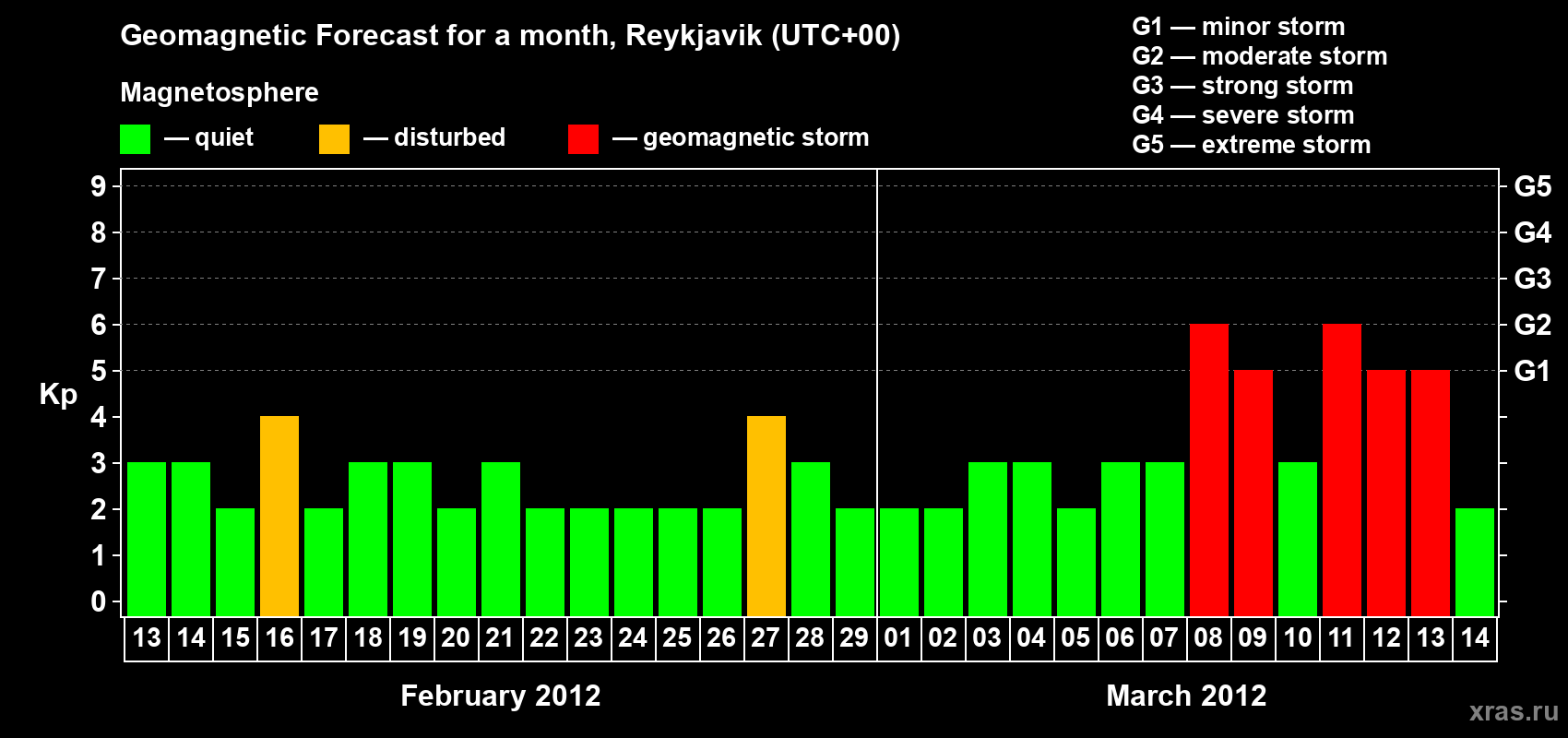Click the 'G1 — minor storm' legend text
Screen dimensions: 1568x738
(x=1239, y=27)
